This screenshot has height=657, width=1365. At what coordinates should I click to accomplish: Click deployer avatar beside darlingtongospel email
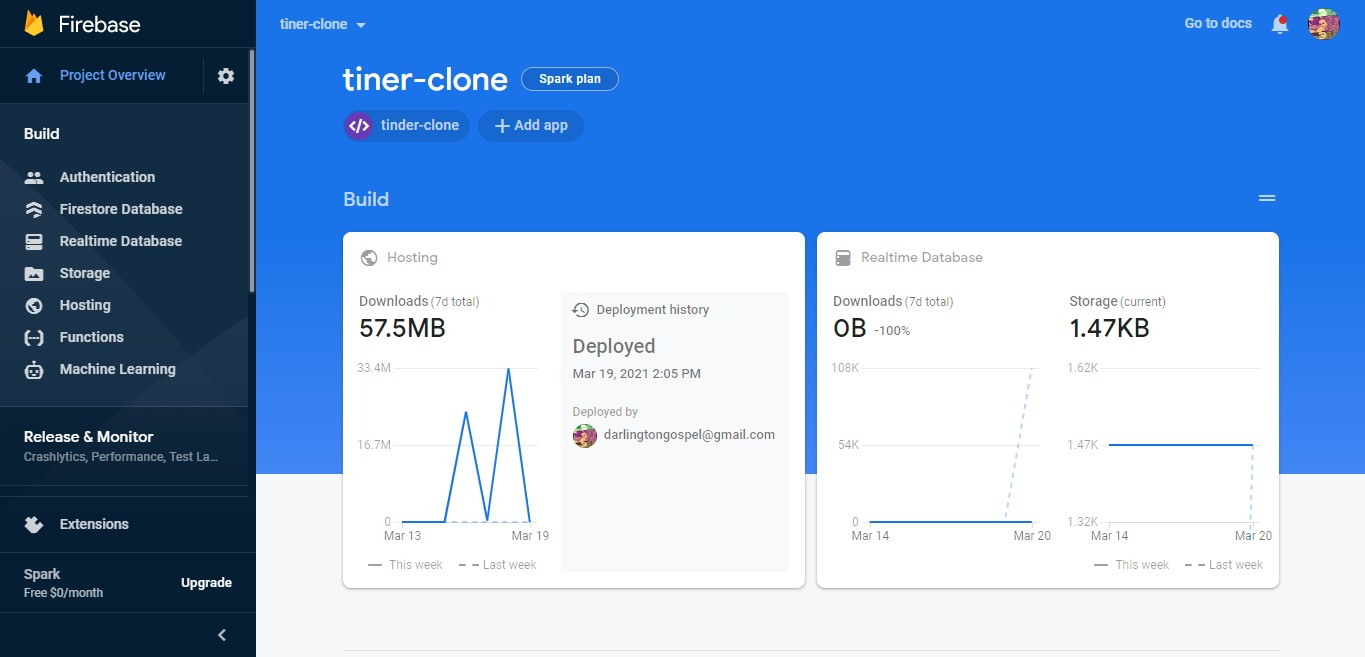585,435
